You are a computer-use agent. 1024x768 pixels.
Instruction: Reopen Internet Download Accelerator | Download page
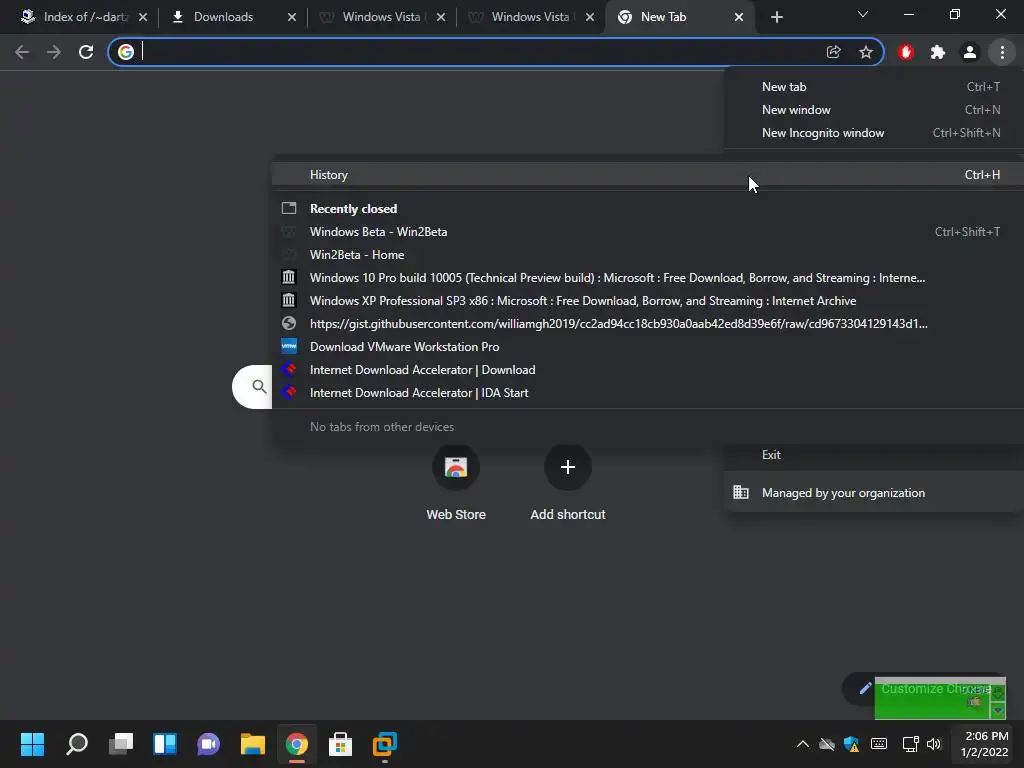tap(648, 370)
